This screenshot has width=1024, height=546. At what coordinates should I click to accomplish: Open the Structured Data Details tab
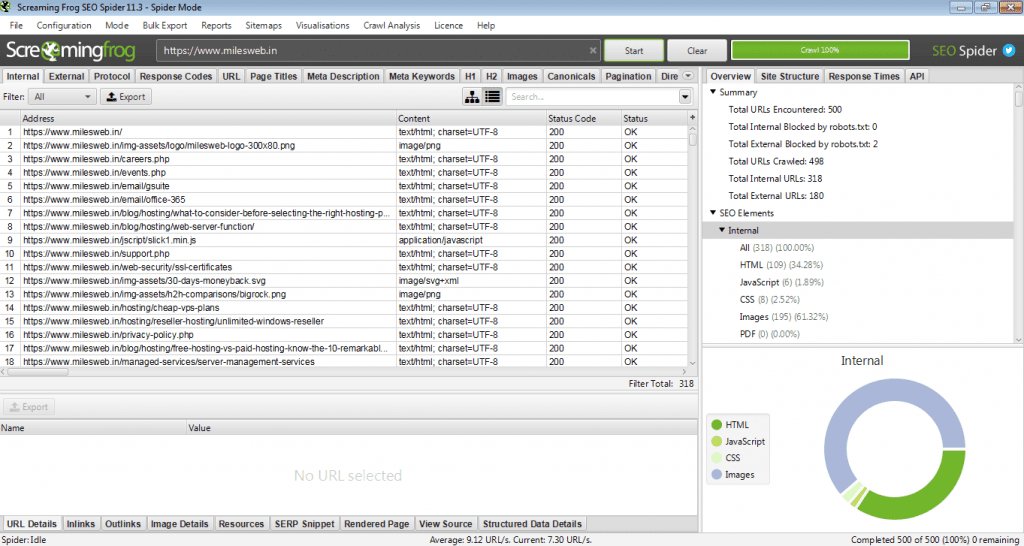pyautogui.click(x=532, y=524)
